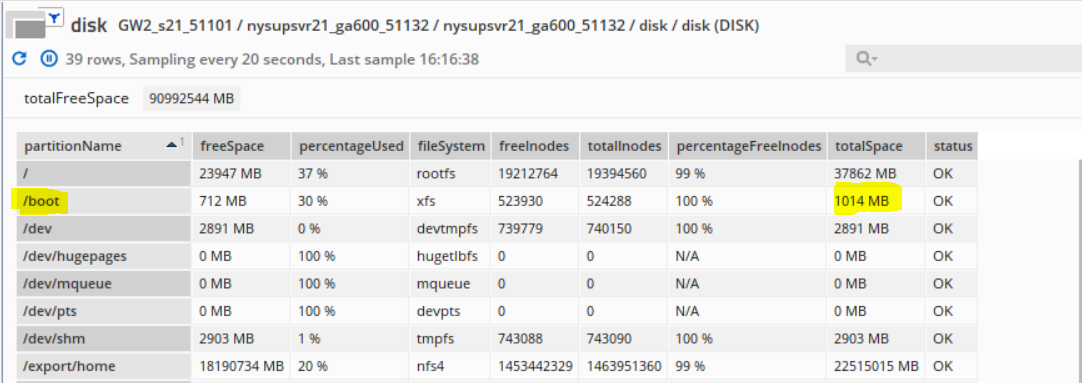
Task: Toggle sort arrow on partitionName column
Action: (x=172, y=145)
